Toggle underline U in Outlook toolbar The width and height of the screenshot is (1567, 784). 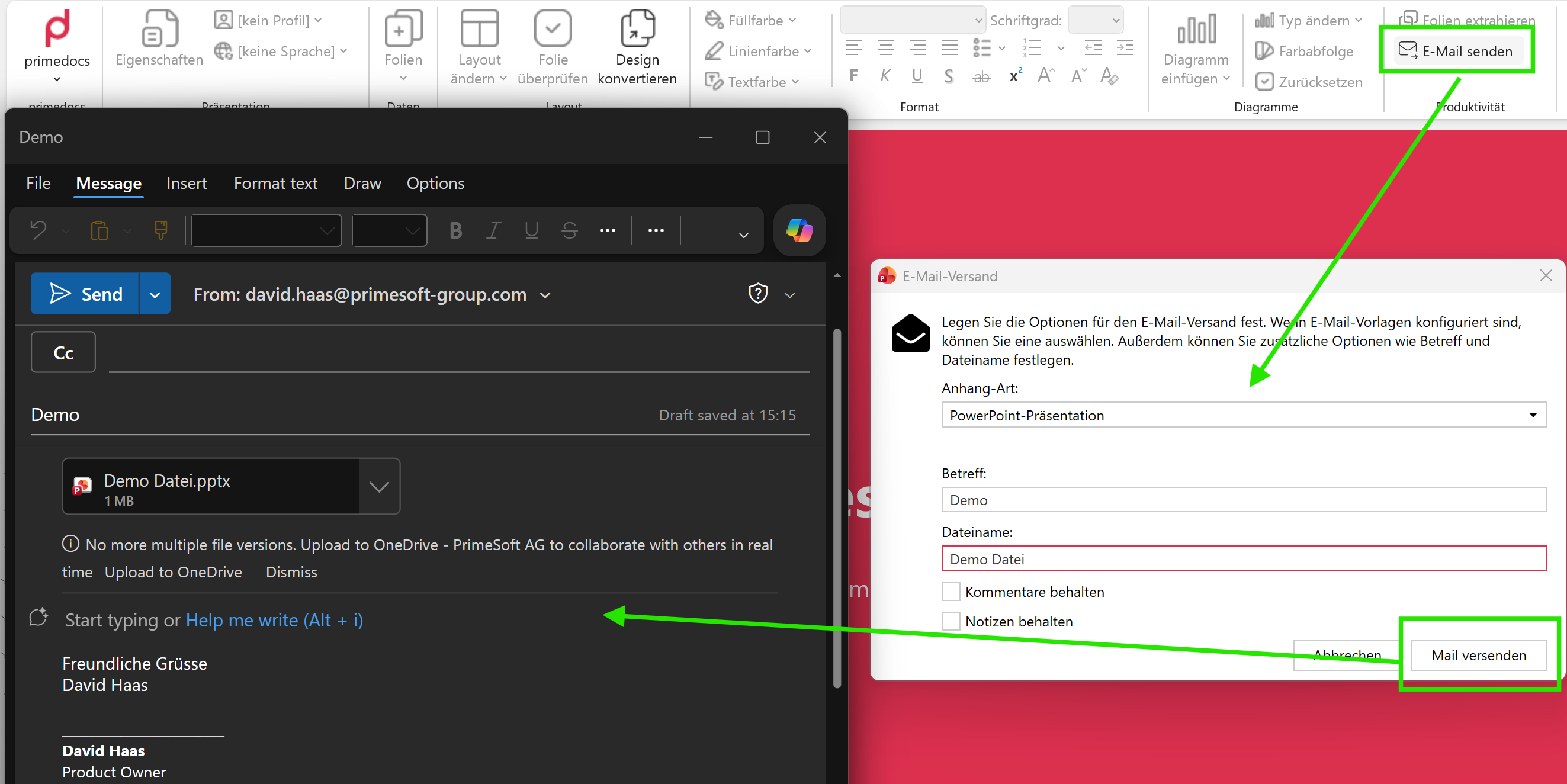[x=532, y=230]
